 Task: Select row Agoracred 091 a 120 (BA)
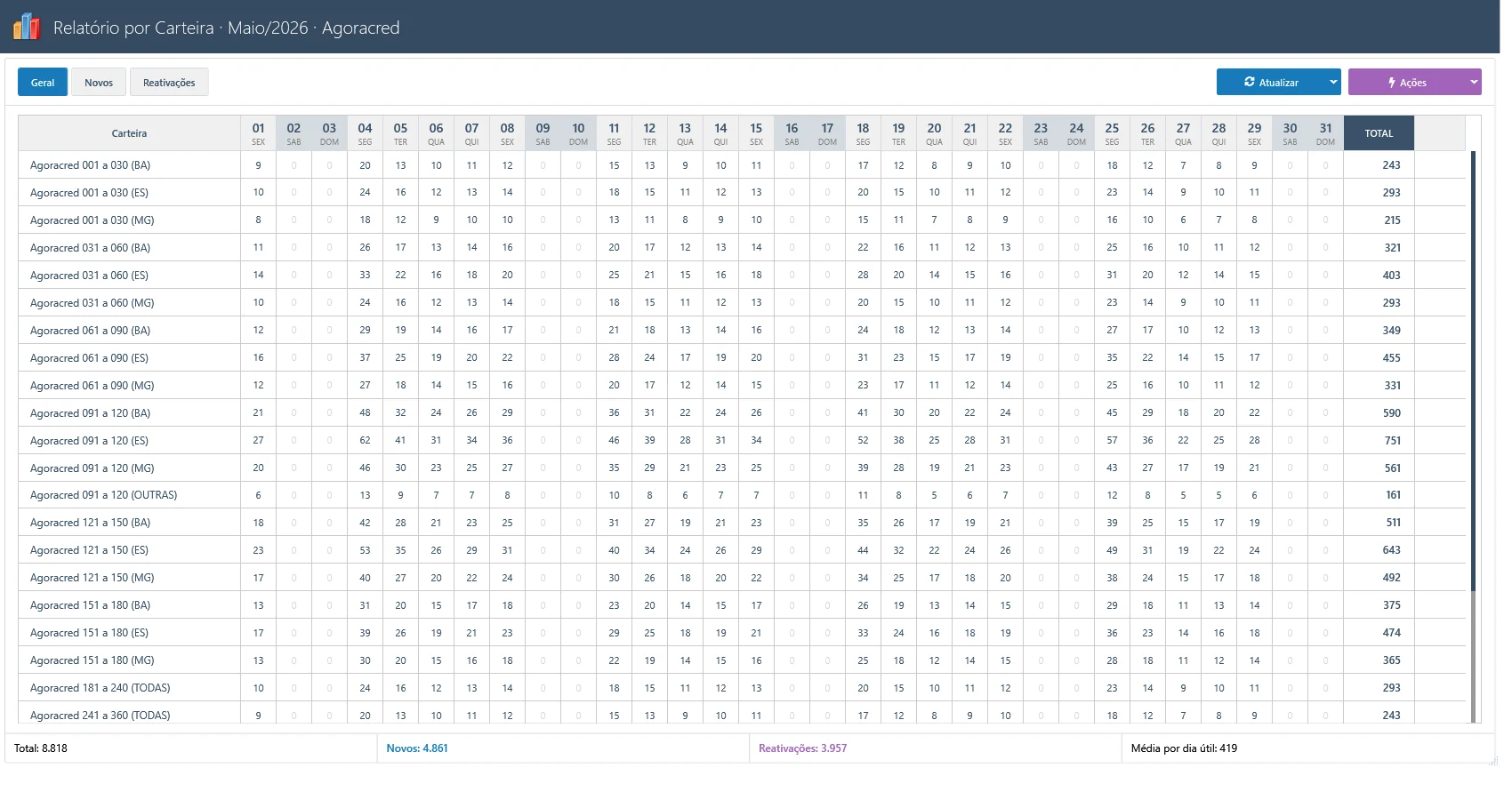[742, 413]
